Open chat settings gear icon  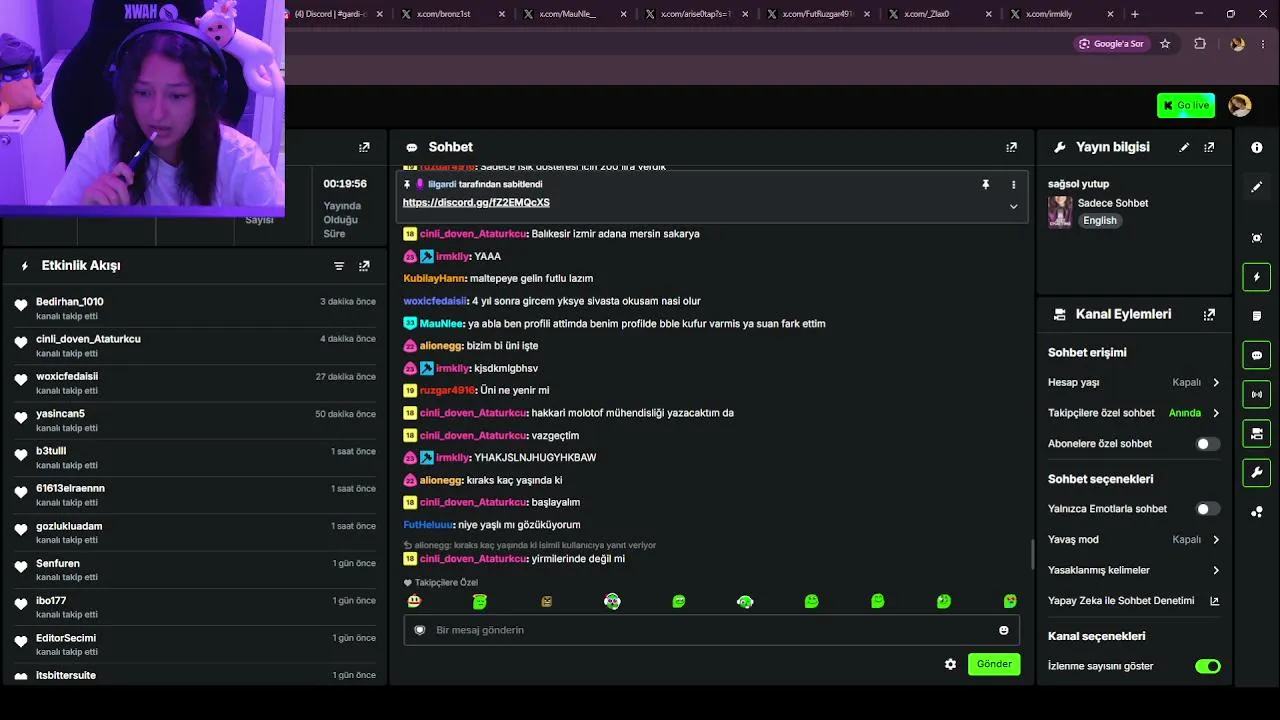point(950,664)
